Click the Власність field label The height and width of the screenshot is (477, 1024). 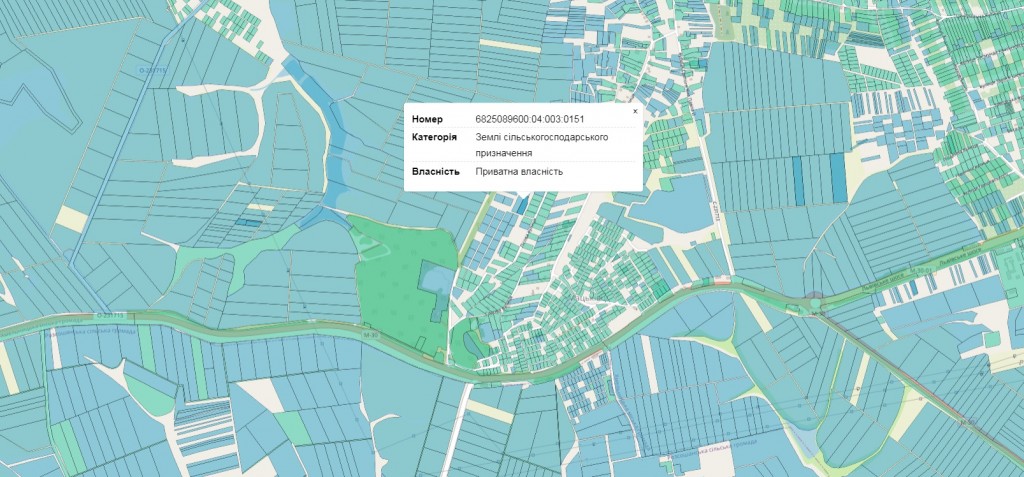[435, 171]
